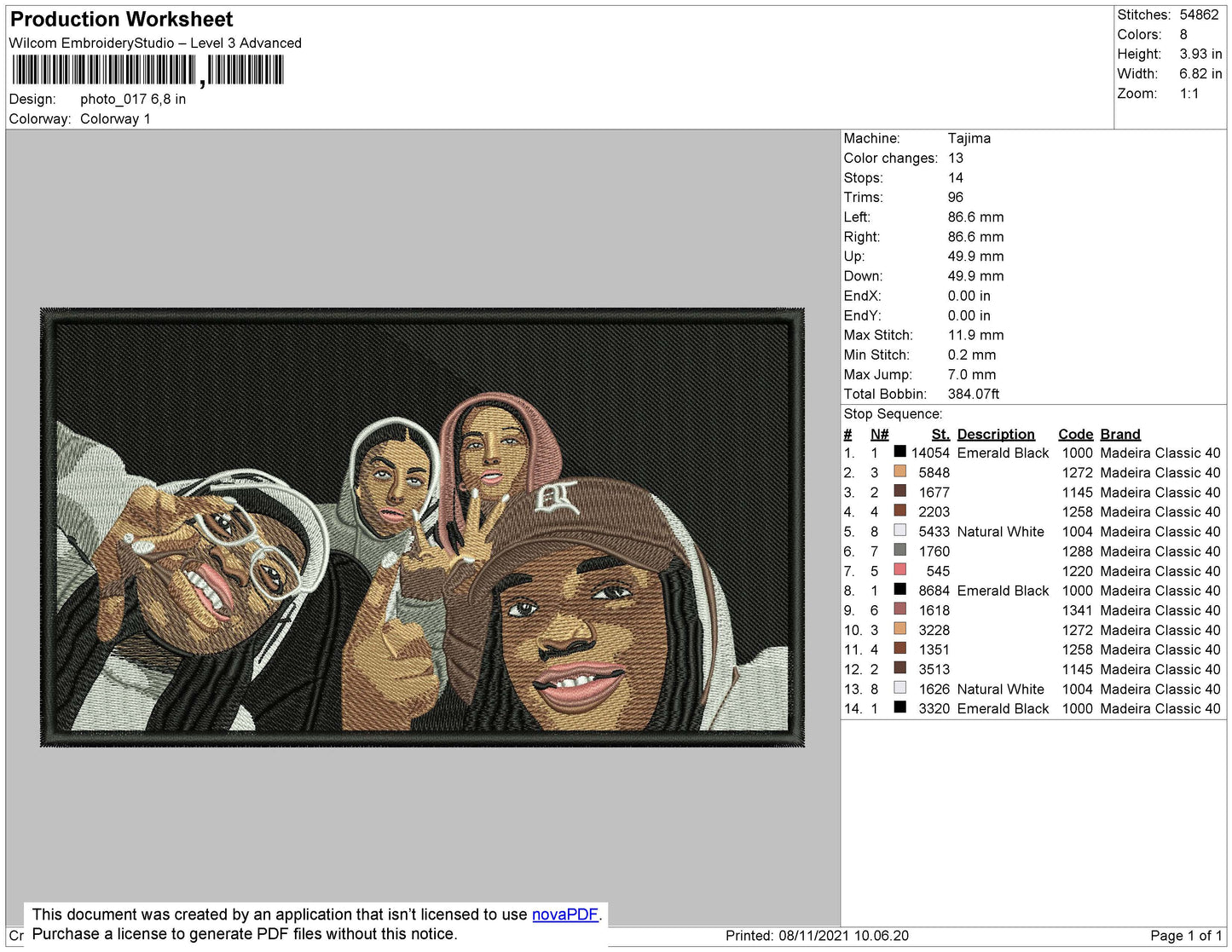The height and width of the screenshot is (952, 1232).
Task: Select the Trims value "96"
Action: coord(956,197)
